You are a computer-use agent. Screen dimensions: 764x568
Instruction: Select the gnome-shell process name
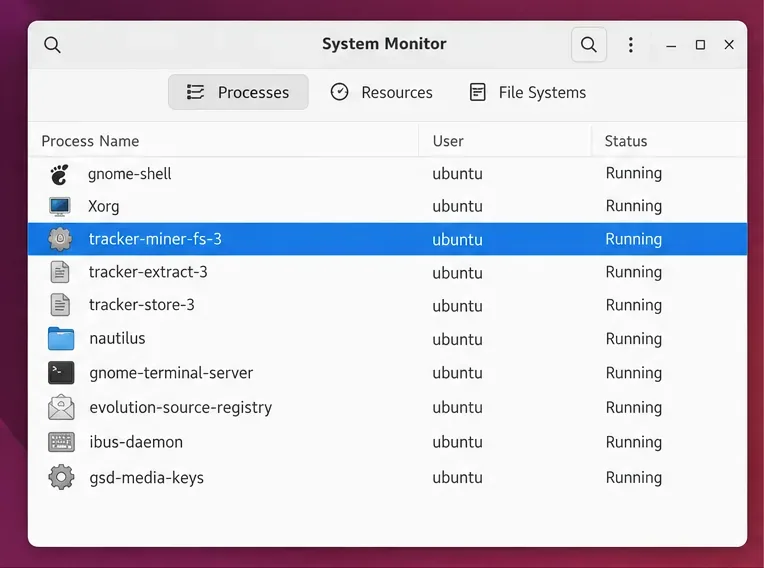[x=130, y=174]
